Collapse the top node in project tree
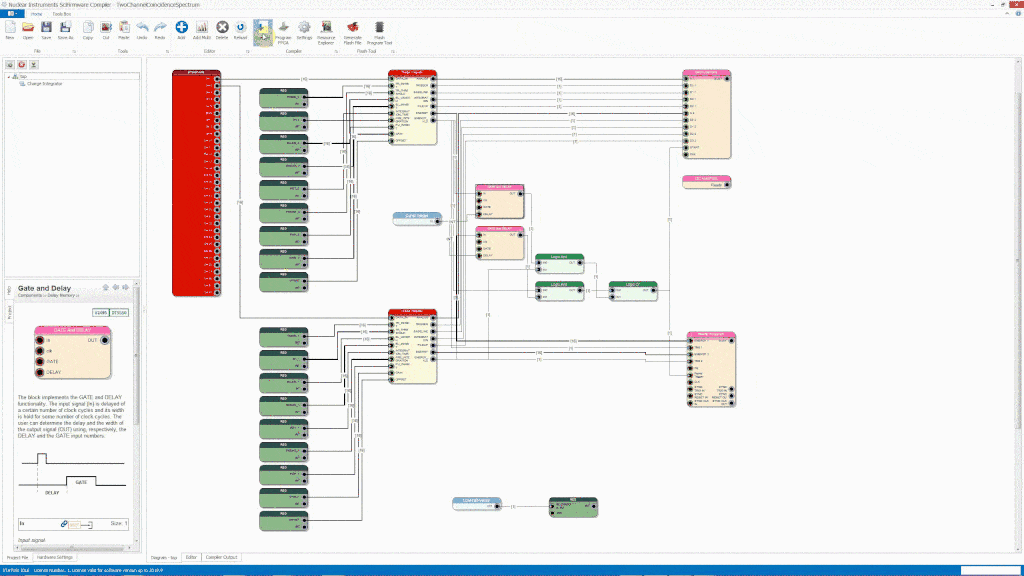This screenshot has width=1024, height=576. click(9, 76)
